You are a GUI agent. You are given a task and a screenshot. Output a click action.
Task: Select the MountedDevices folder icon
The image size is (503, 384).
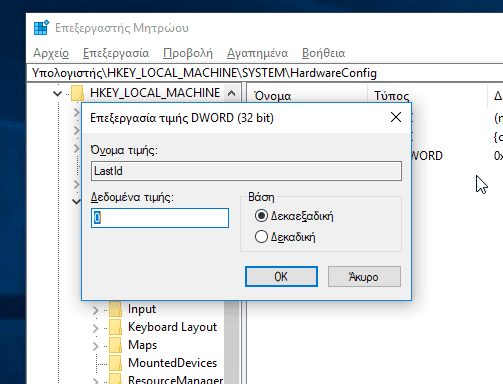point(115,363)
